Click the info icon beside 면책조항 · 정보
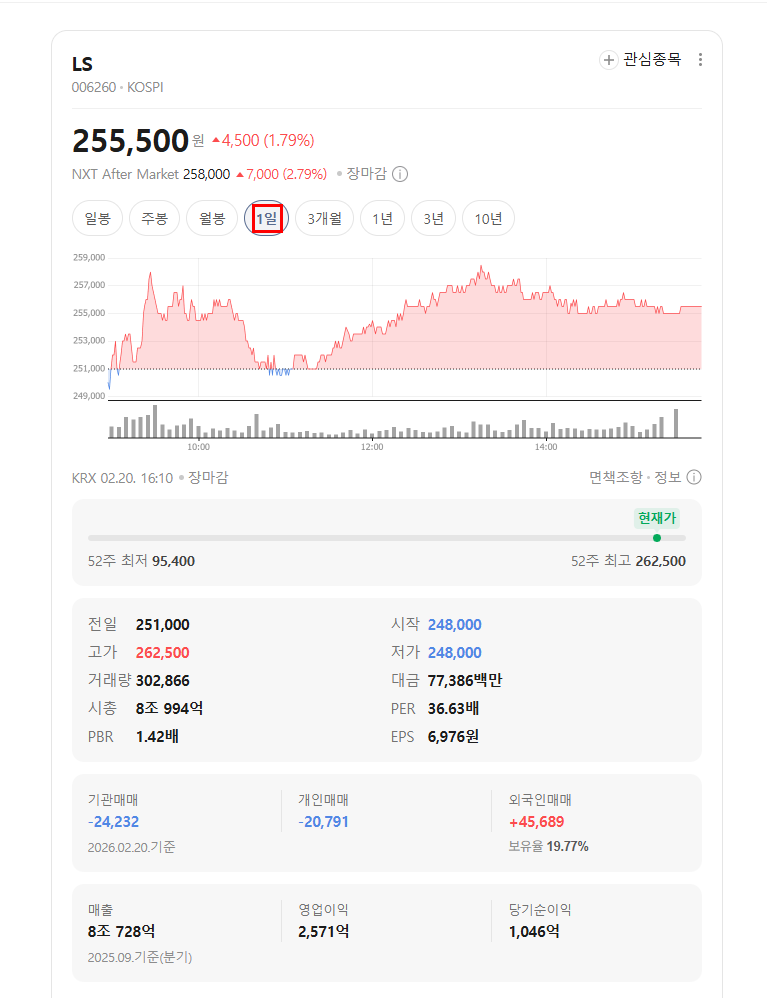This screenshot has width=767, height=998. tap(694, 477)
